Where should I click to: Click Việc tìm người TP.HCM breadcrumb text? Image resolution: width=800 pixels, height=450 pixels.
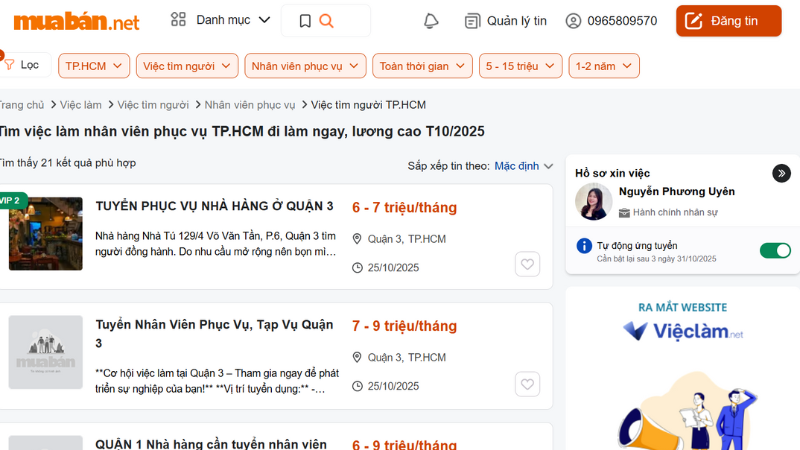(368, 105)
